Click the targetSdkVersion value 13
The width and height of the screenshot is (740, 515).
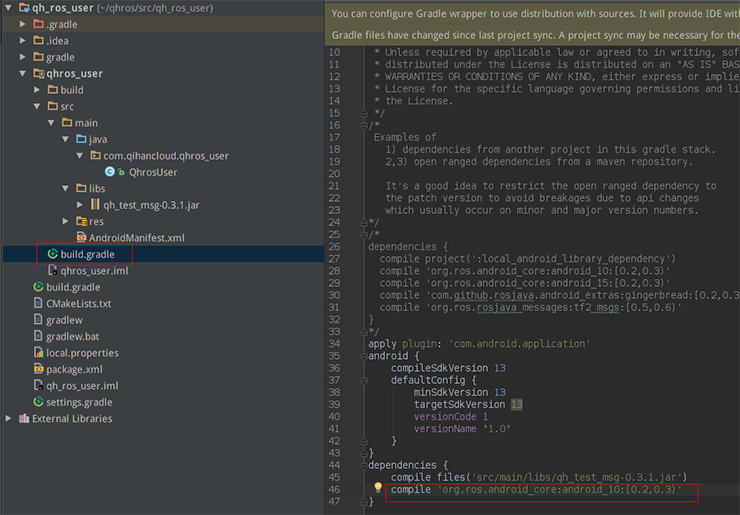click(517, 405)
